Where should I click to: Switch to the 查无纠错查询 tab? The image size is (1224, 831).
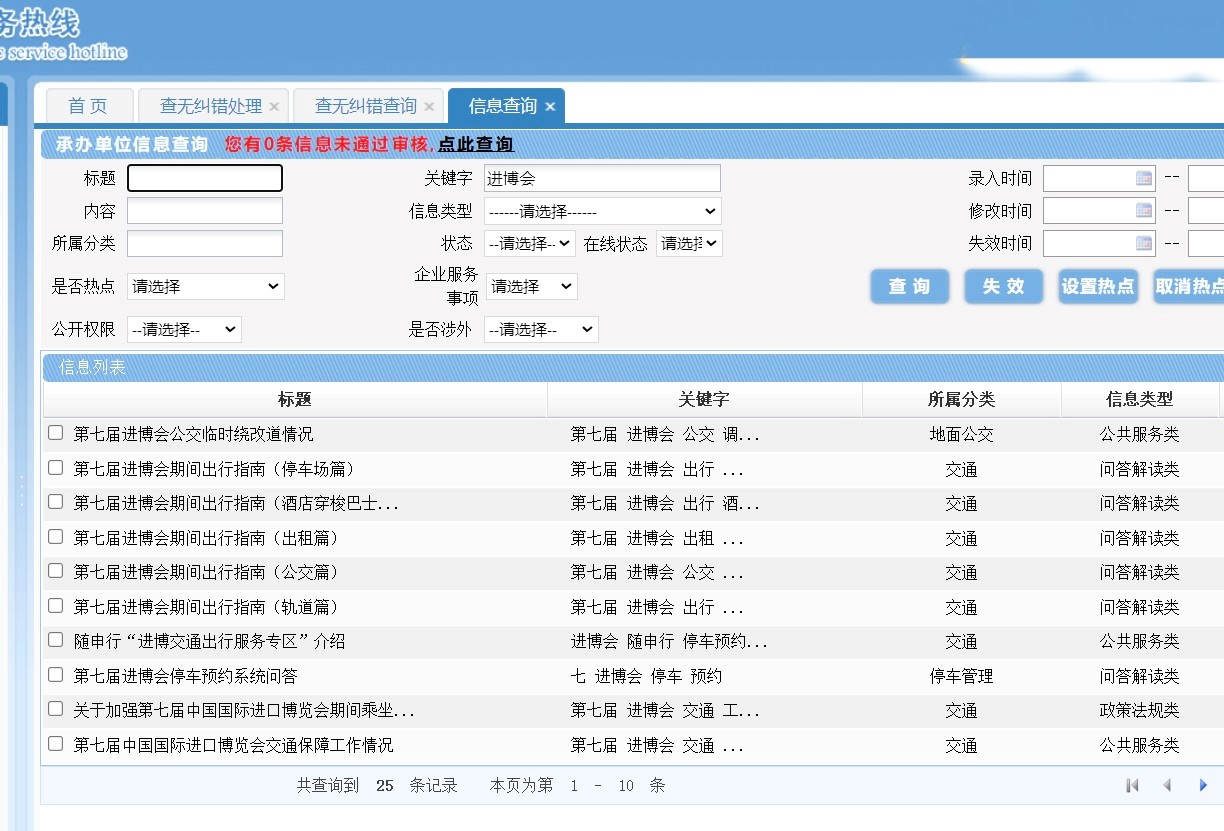pos(365,106)
